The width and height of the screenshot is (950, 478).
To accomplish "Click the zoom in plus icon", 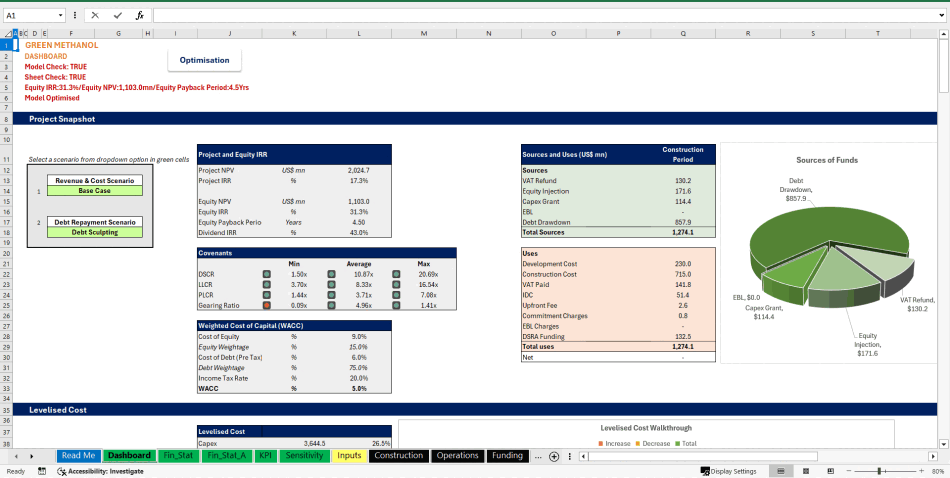I will pyautogui.click(x=922, y=471).
